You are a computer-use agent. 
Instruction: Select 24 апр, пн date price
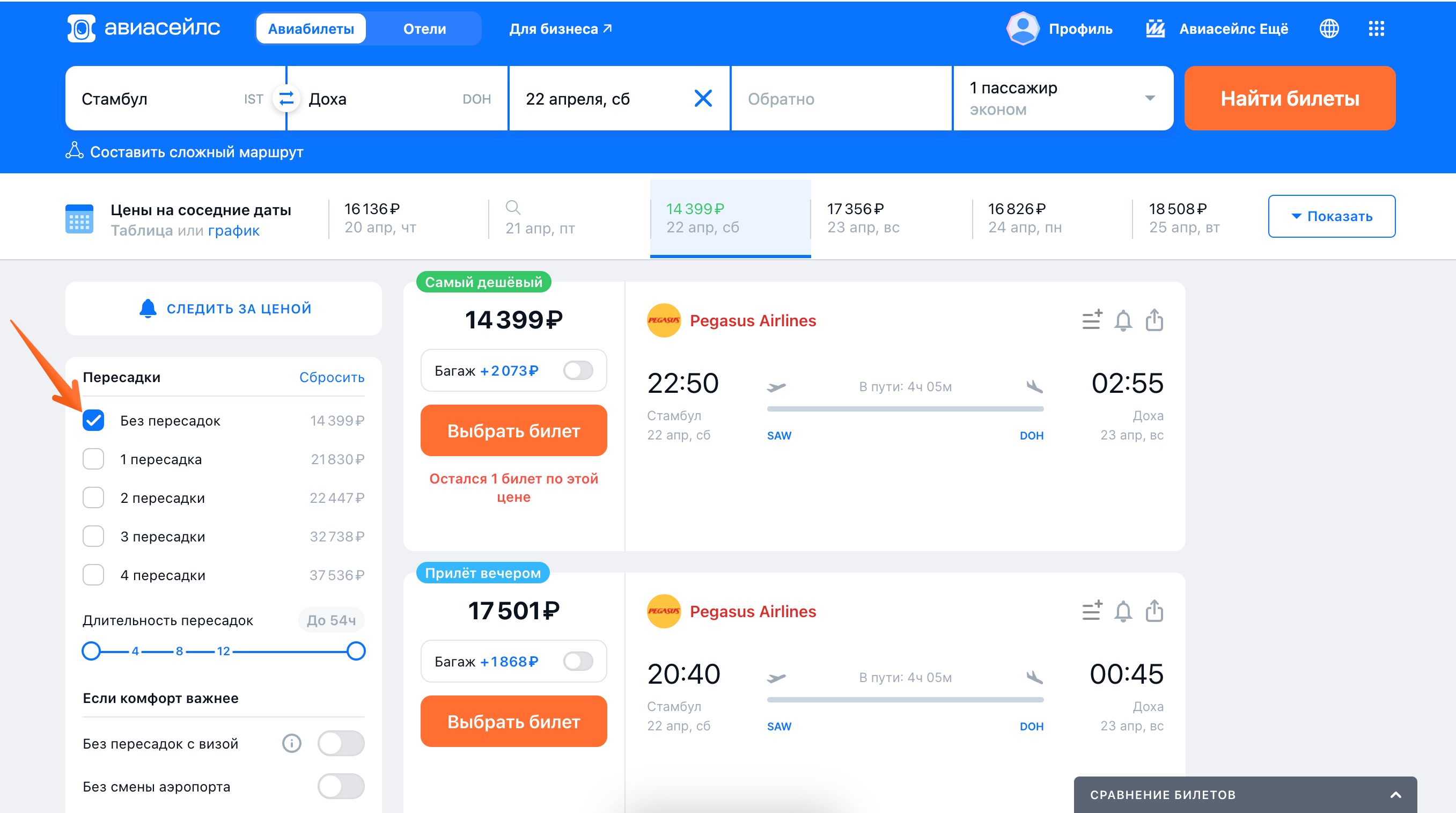pos(1024,218)
